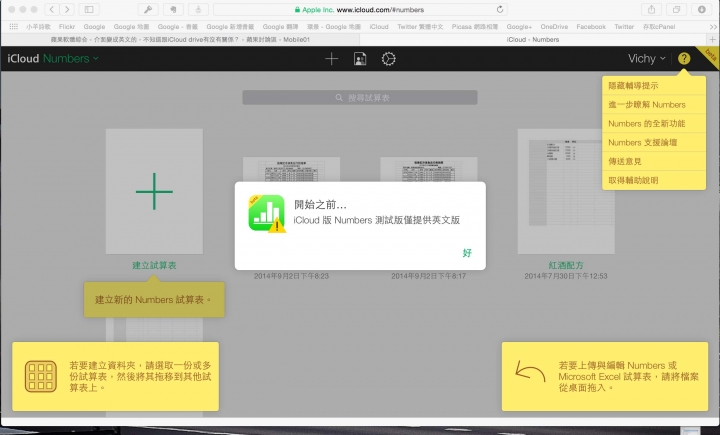This screenshot has height=435, width=720.
Task: Click the 紅酒配方 file name
Action: [566, 265]
